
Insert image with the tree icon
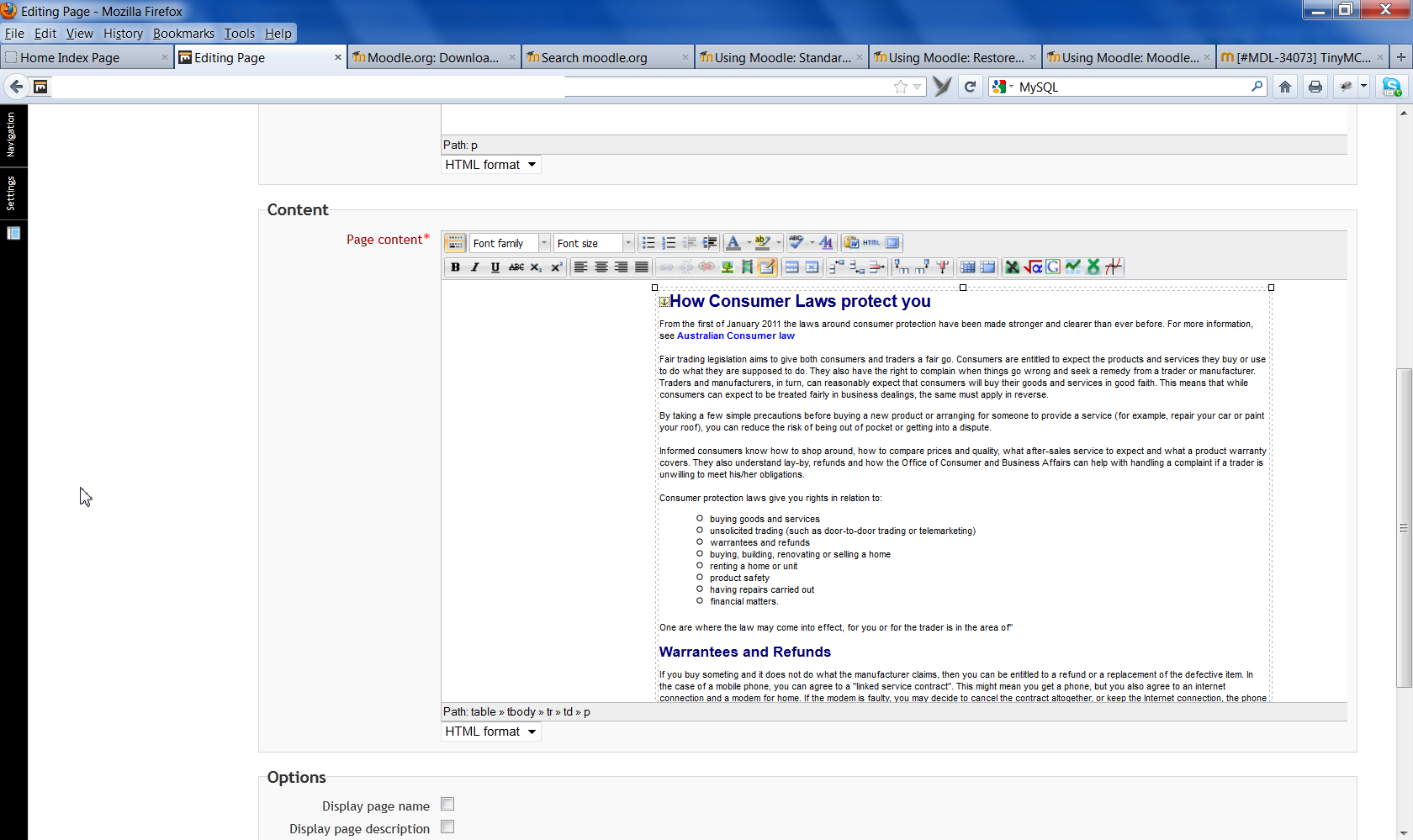coord(728,267)
